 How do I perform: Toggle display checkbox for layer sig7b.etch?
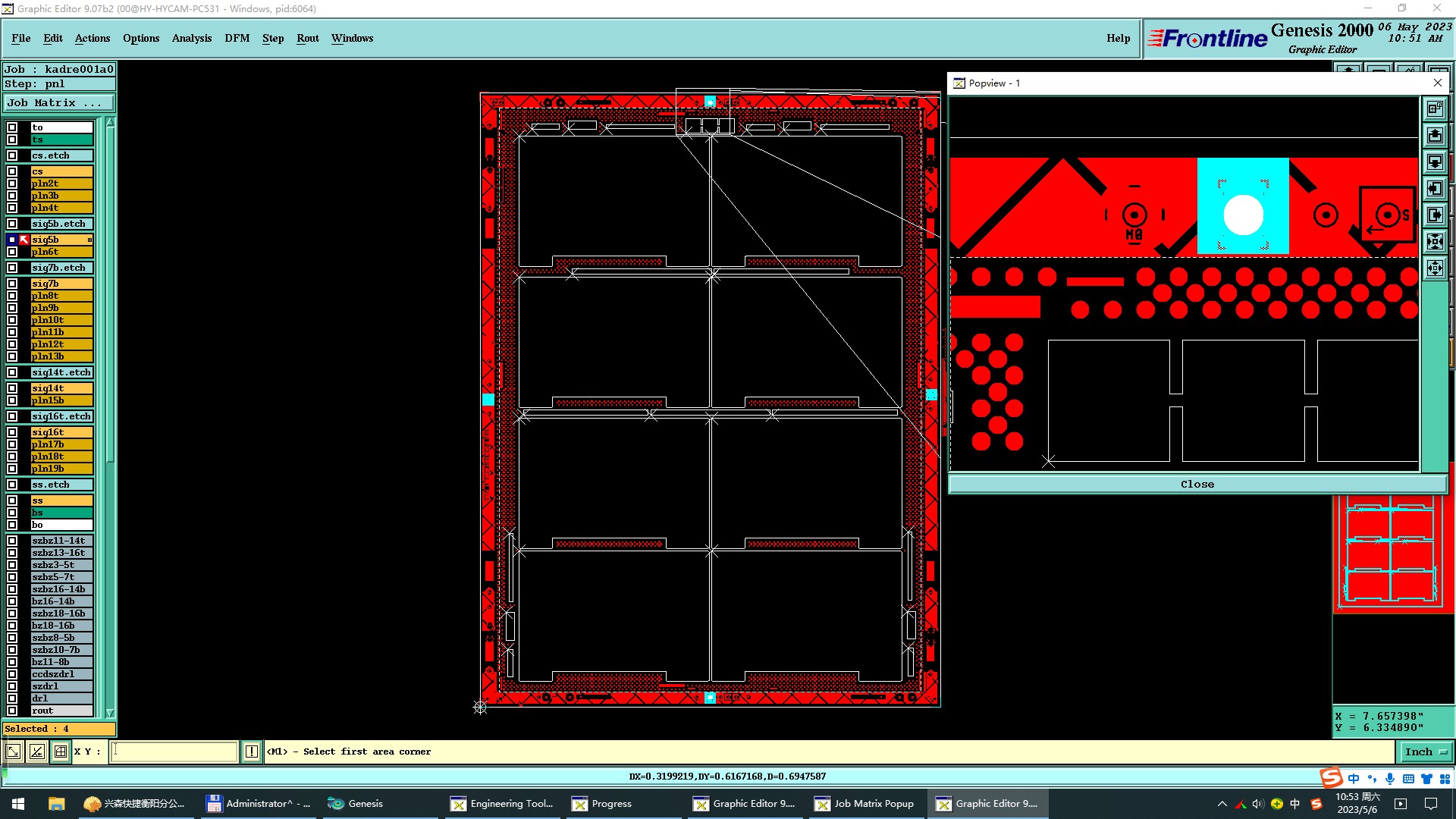12,268
